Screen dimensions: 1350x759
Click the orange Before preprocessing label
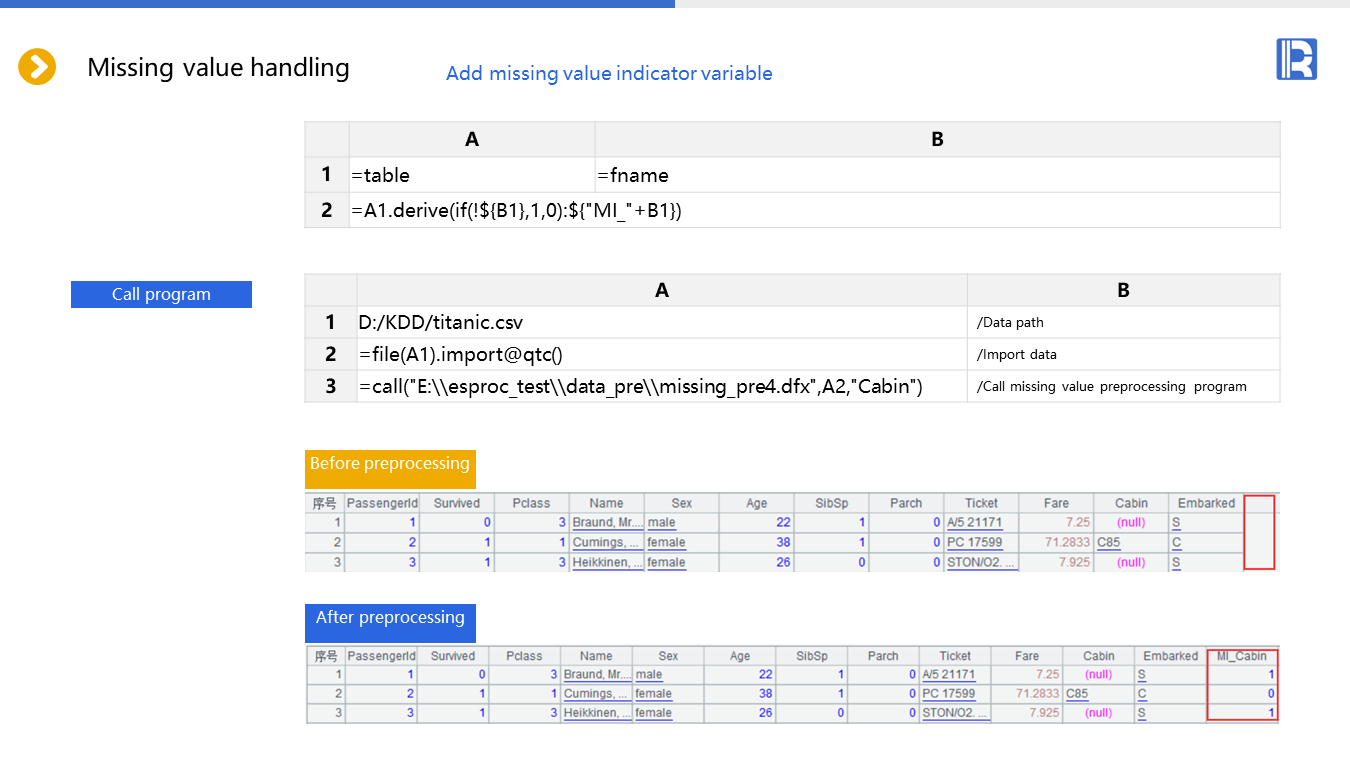[390, 464]
